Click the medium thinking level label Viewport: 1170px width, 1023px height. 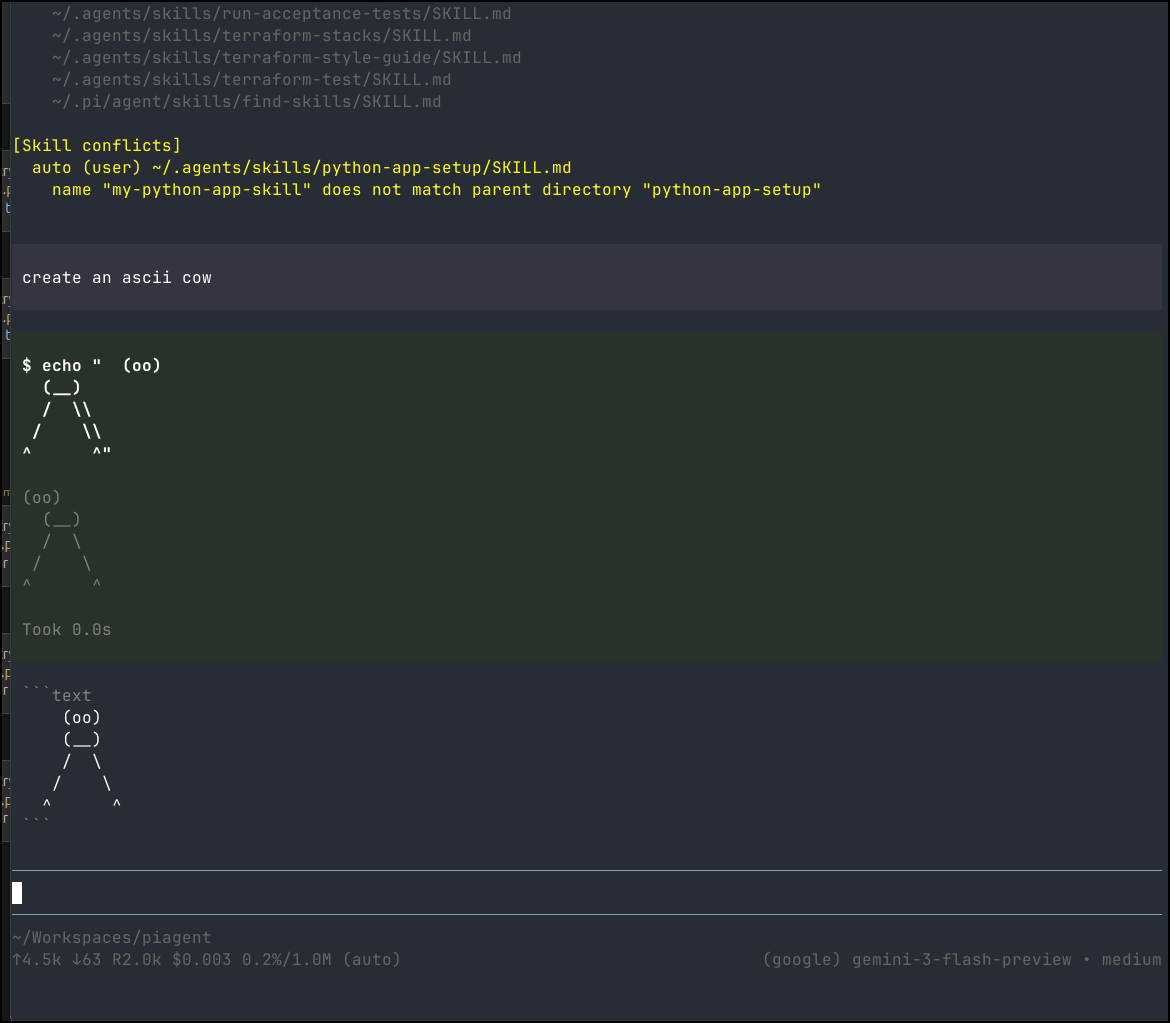point(1131,960)
